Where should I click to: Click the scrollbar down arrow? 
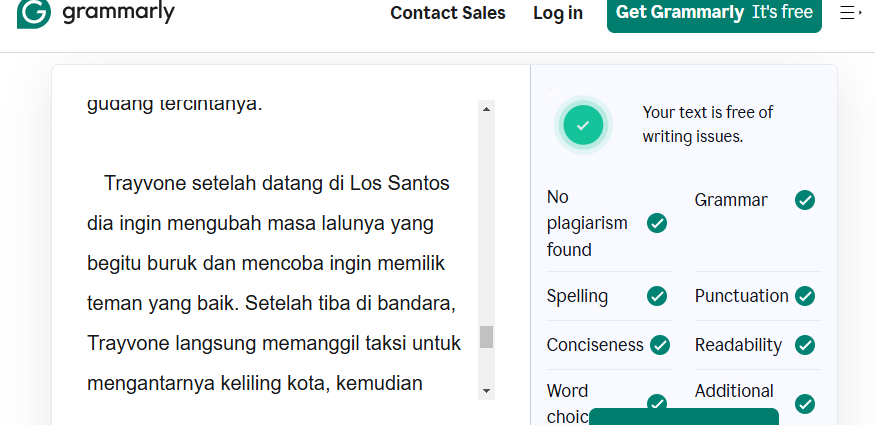pos(486,391)
